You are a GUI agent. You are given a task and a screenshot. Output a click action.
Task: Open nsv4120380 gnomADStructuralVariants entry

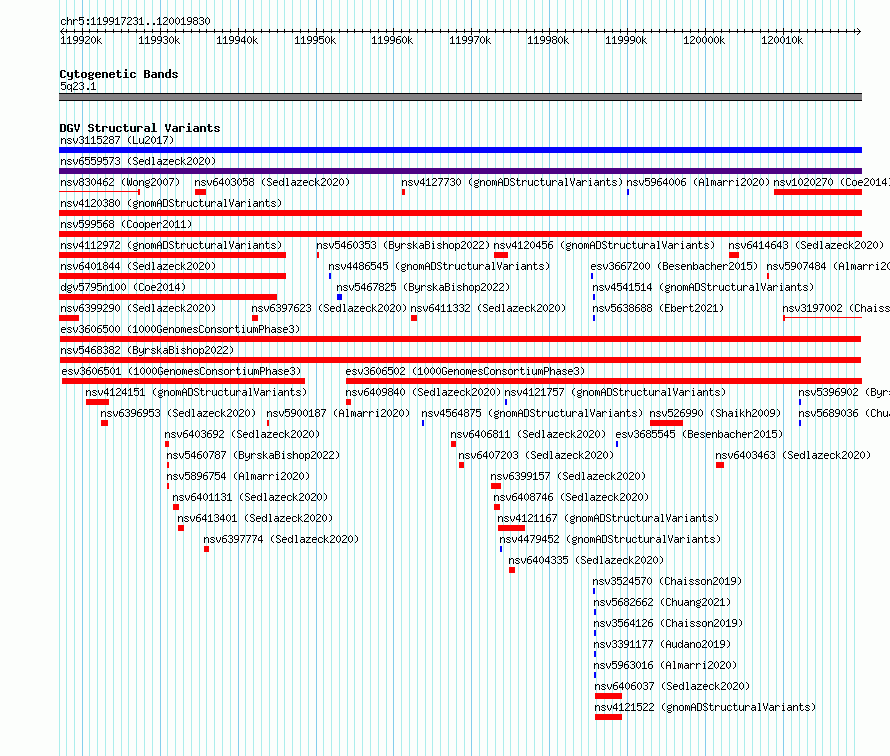171,203
